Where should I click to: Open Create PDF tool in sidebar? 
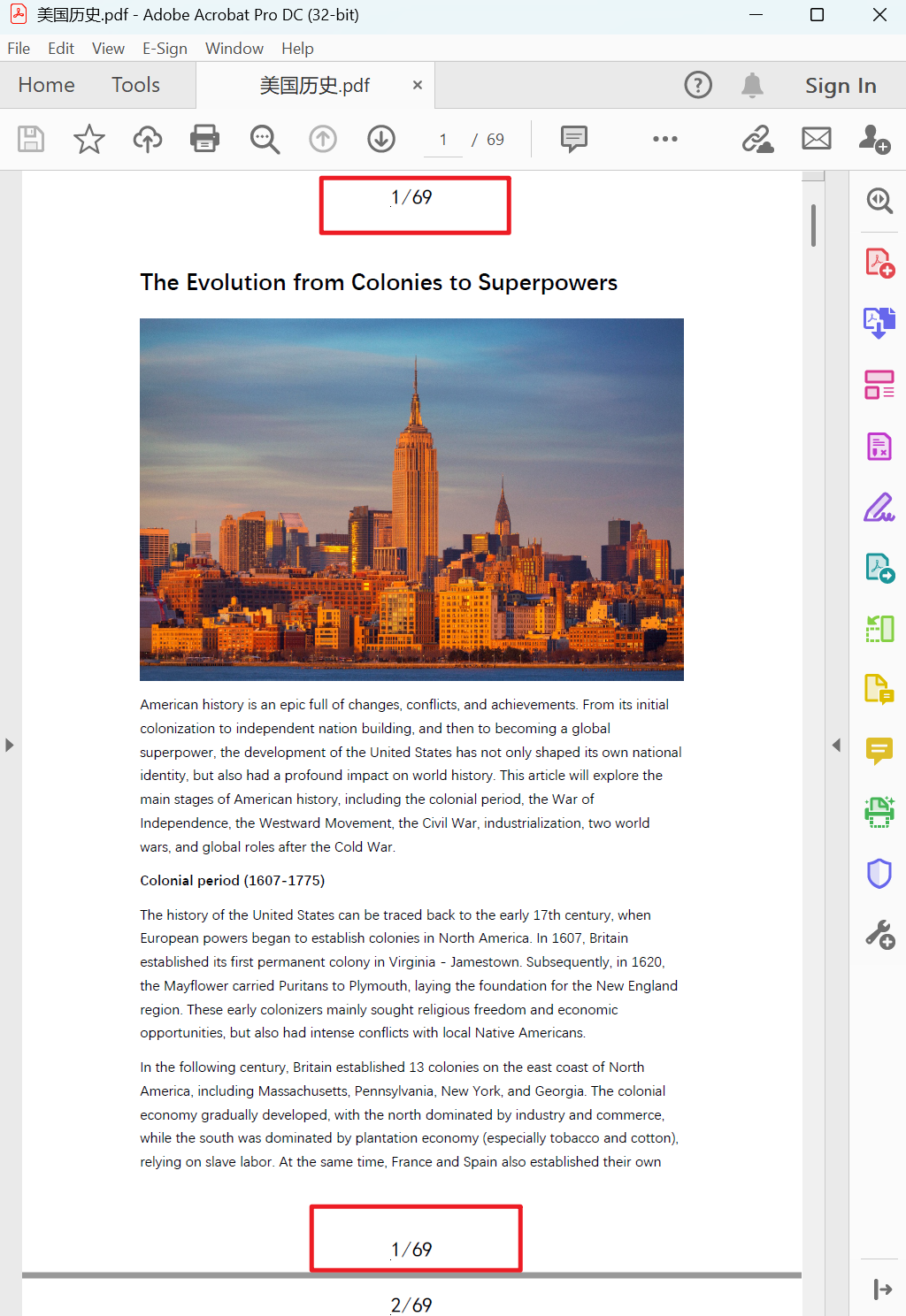[x=879, y=264]
